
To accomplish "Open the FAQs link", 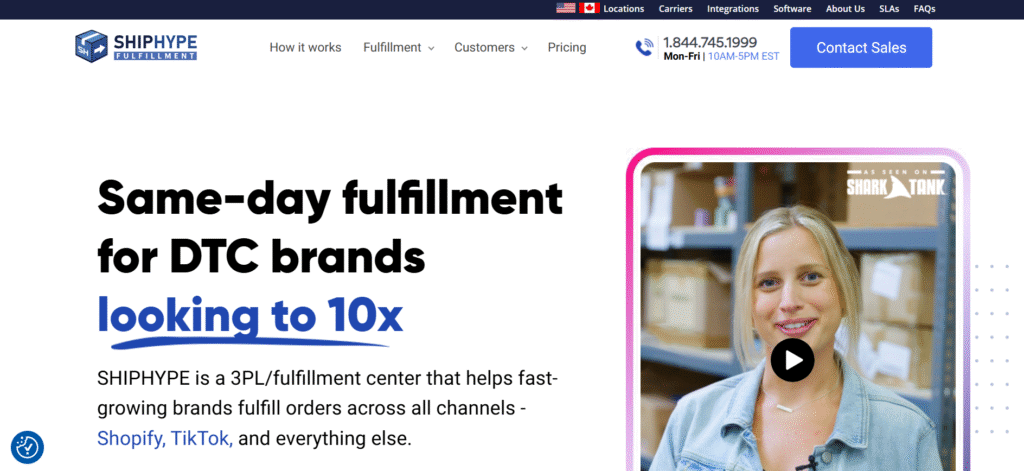I will point(924,9).
